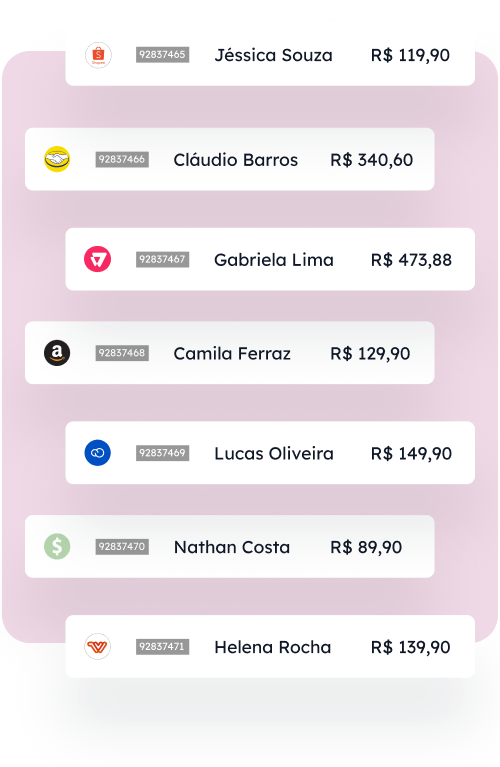Open the Amazon icon on Camila's order
The image size is (500, 767).
57,353
